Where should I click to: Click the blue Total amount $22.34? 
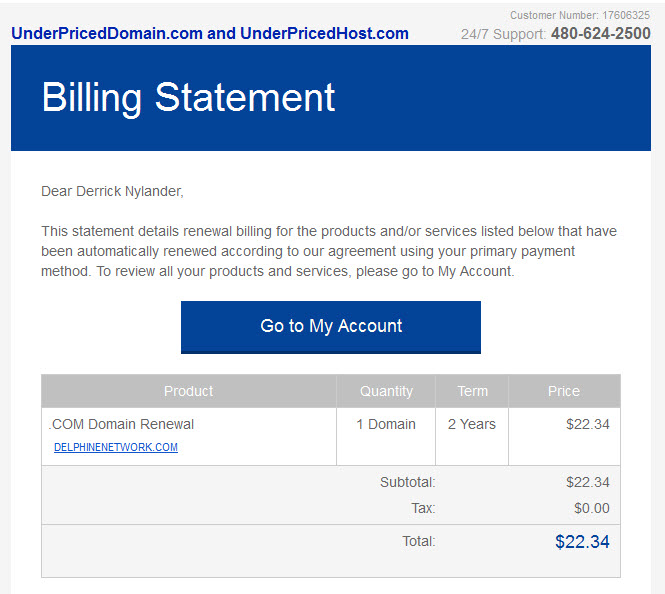(x=582, y=541)
